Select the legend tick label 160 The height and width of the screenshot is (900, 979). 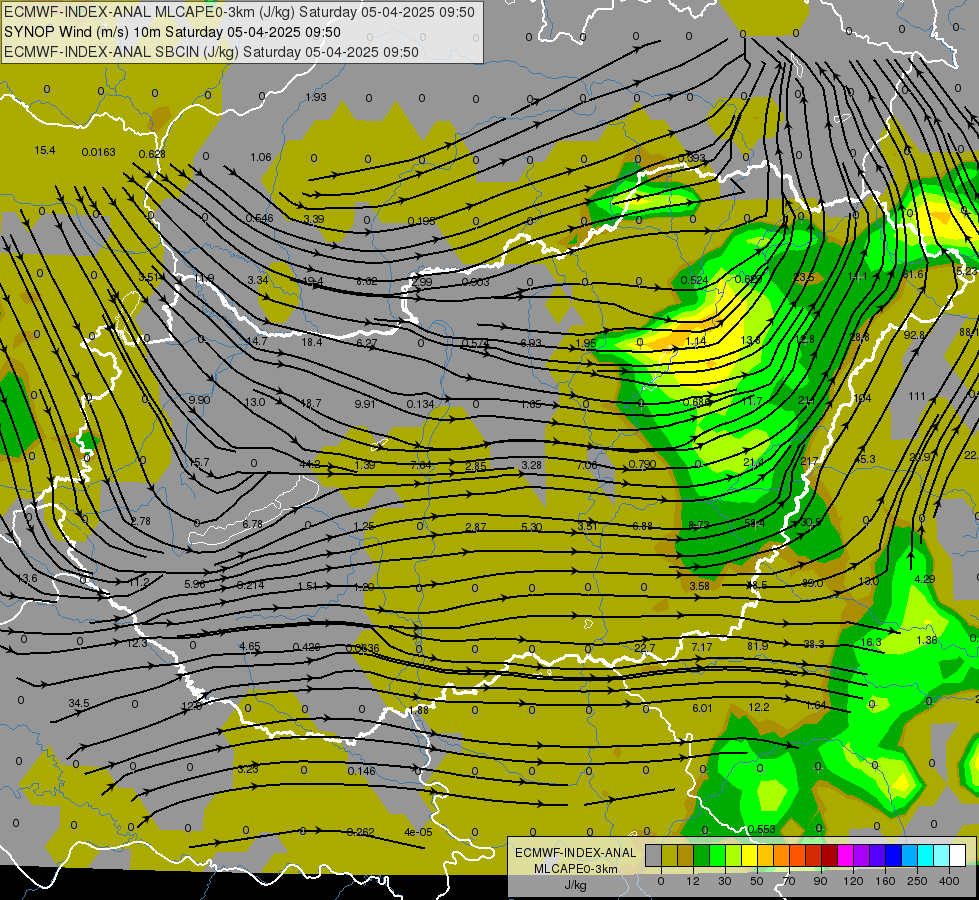(885, 881)
